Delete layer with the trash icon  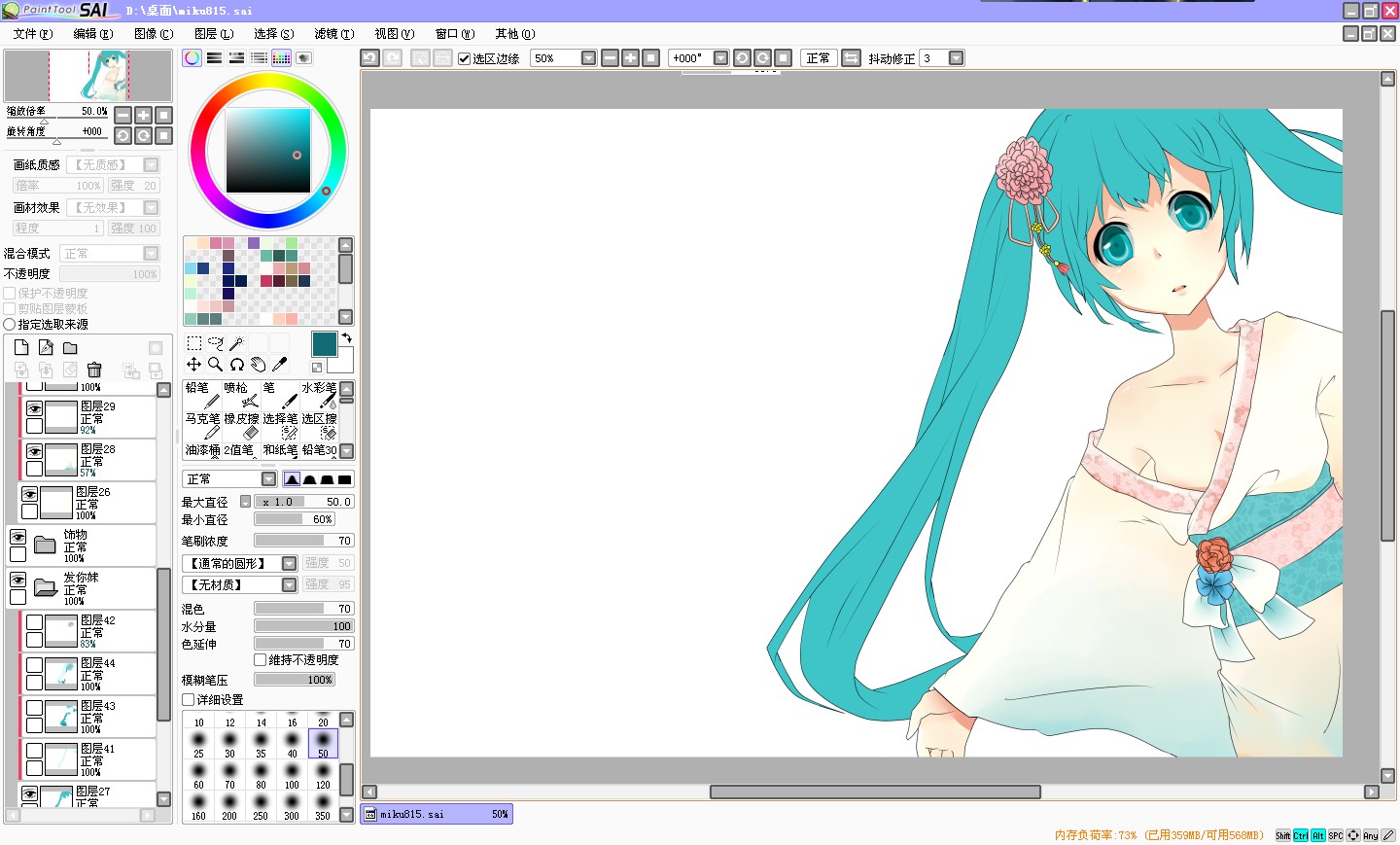coord(94,370)
